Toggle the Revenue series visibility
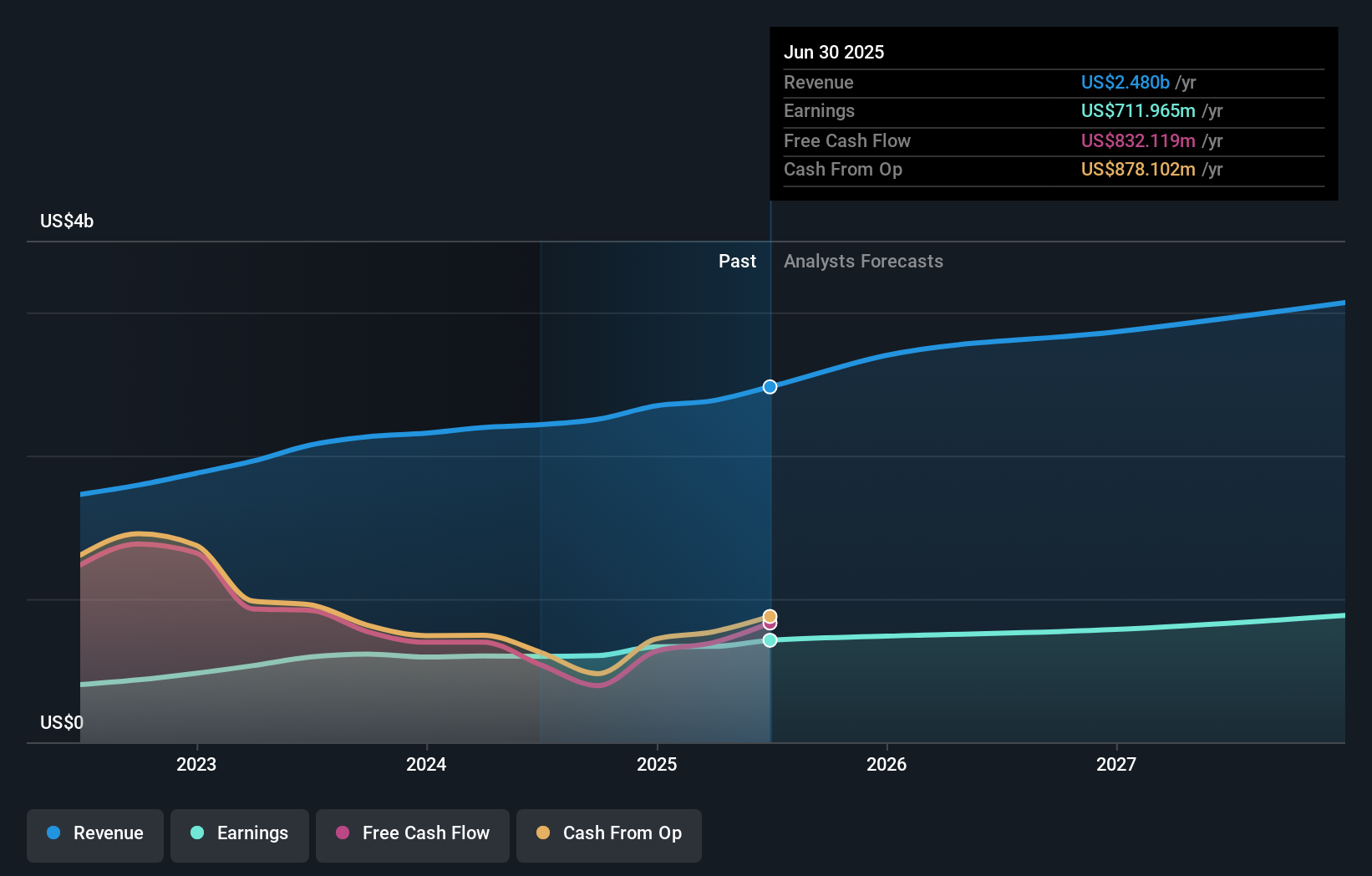The image size is (1372, 876). (94, 833)
